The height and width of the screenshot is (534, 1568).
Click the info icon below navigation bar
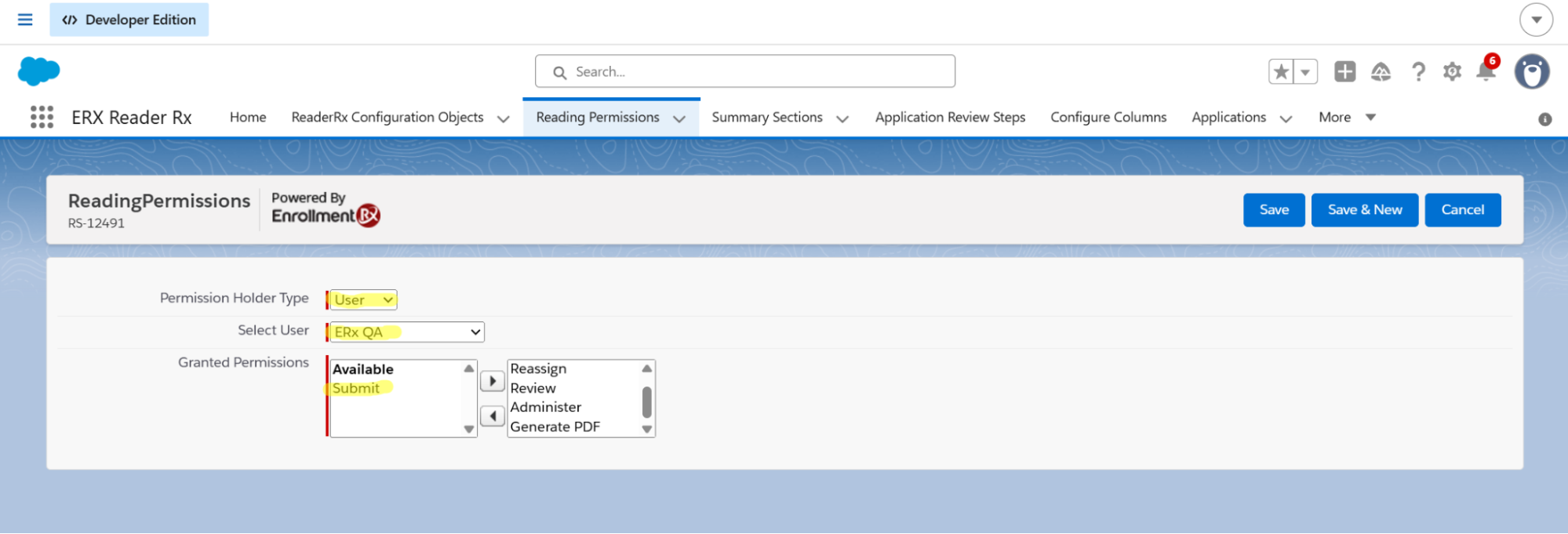1545,119
